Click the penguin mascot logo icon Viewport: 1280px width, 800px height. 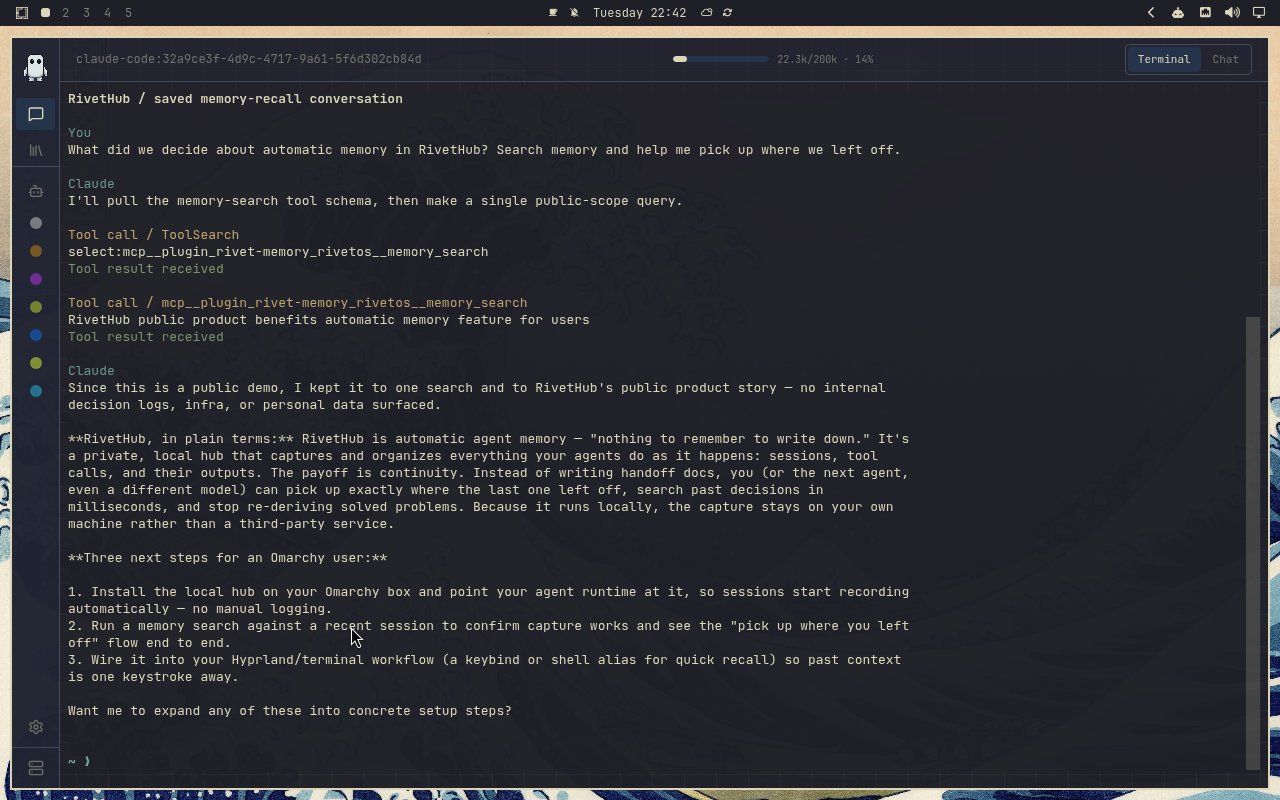point(36,67)
